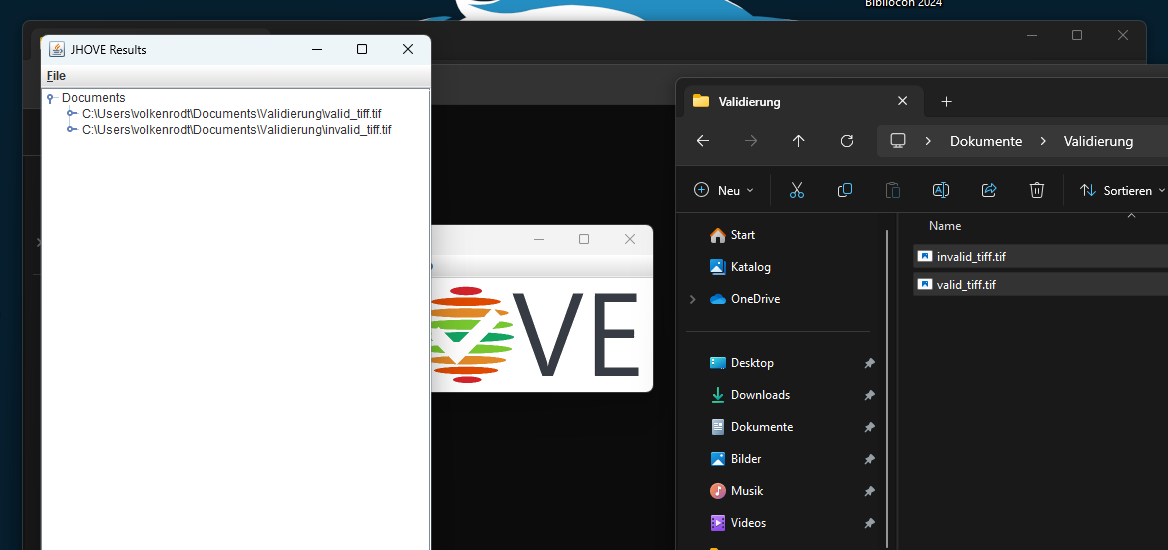The image size is (1168, 550).
Task: Click the Rename icon in Explorer toolbar
Action: [x=940, y=190]
